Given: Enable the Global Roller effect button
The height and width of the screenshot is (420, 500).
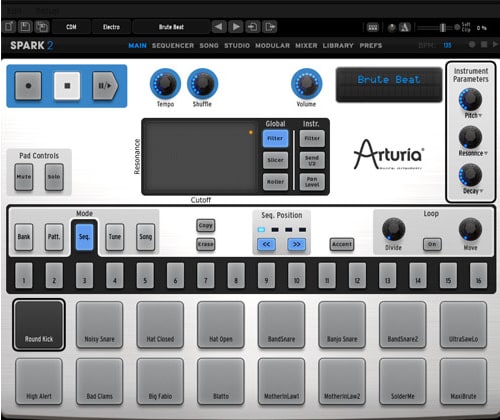Looking at the screenshot, I should pos(275,182).
